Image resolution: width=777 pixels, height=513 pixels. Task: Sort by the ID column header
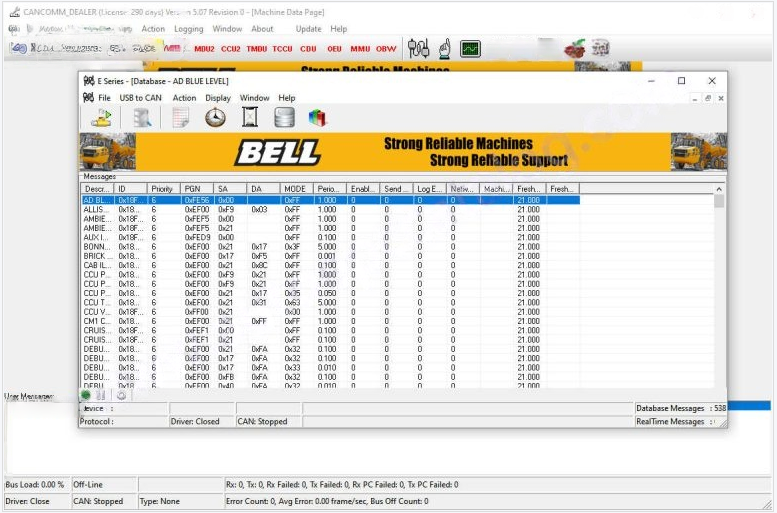(131, 189)
